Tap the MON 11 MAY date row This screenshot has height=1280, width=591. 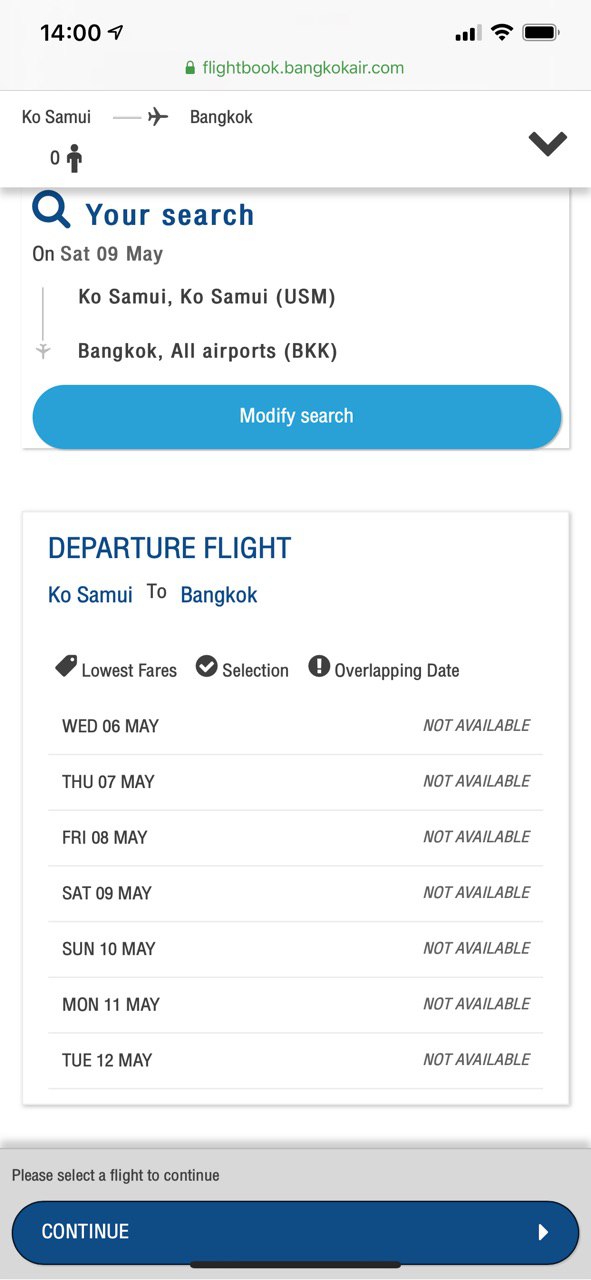point(295,1004)
